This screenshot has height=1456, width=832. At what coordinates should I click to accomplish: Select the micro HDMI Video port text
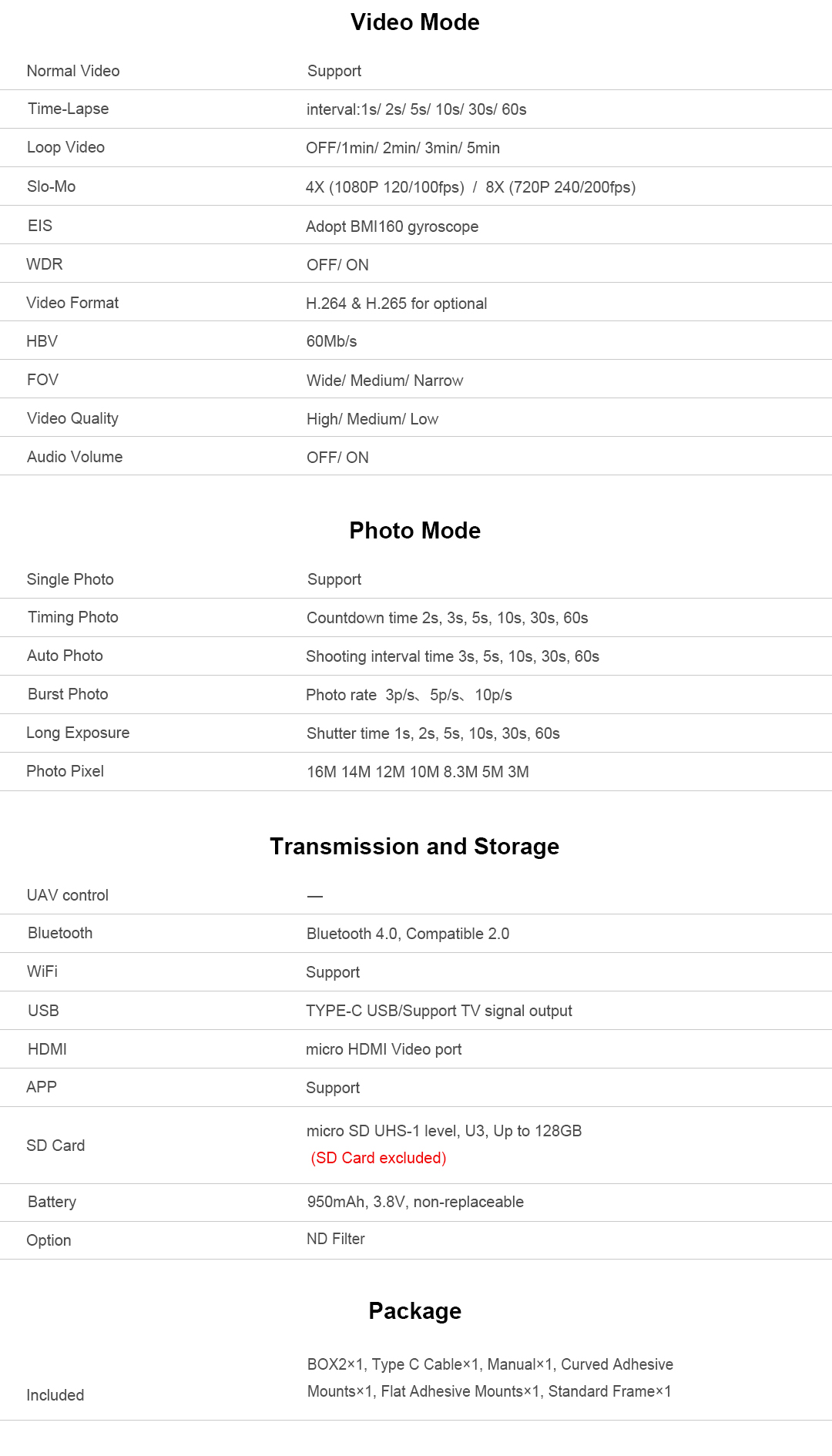pyautogui.click(x=384, y=1049)
